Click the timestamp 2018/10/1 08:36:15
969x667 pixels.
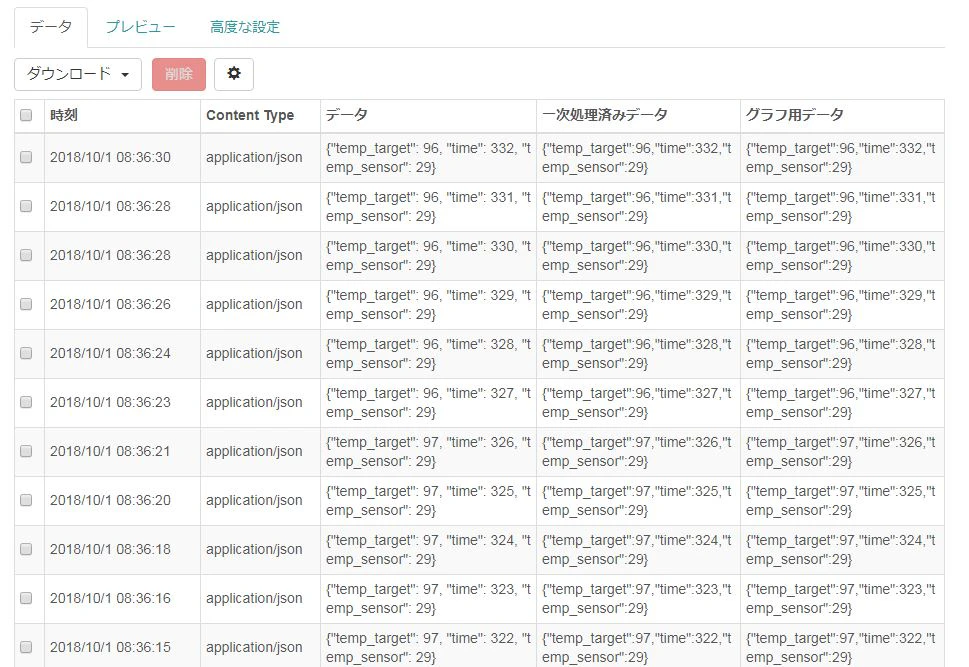pyautogui.click(x=110, y=647)
